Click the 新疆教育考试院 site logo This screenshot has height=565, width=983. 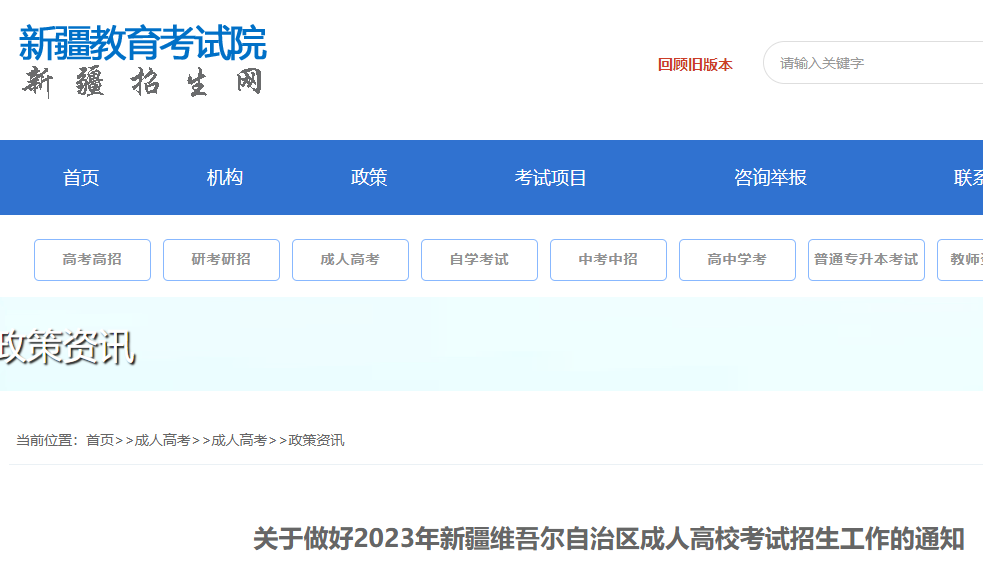(x=143, y=43)
